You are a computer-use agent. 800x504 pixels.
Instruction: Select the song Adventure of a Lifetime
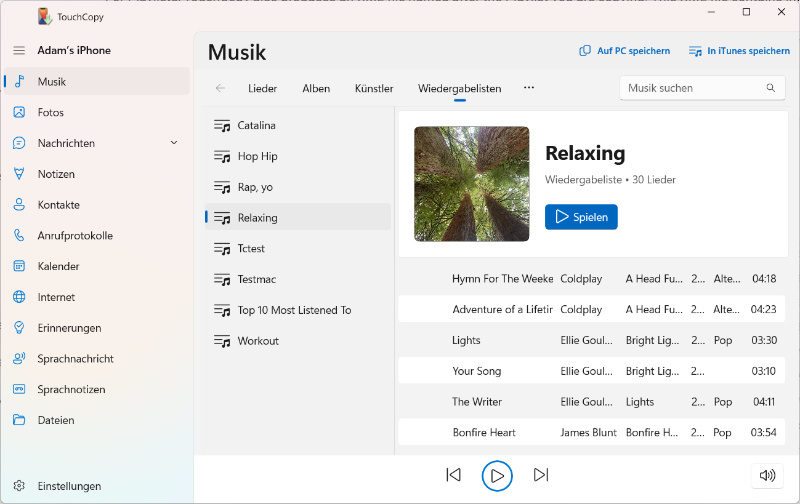click(591, 309)
